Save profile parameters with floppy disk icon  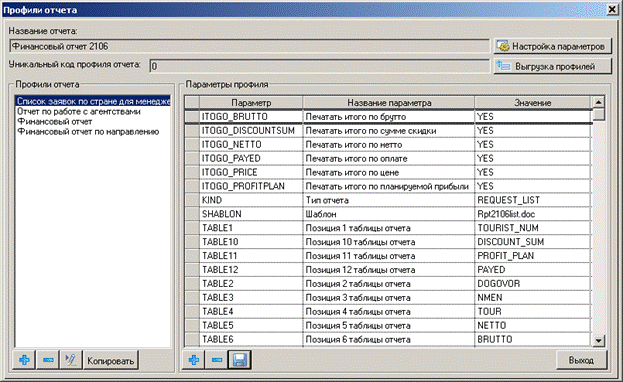pyautogui.click(x=240, y=360)
